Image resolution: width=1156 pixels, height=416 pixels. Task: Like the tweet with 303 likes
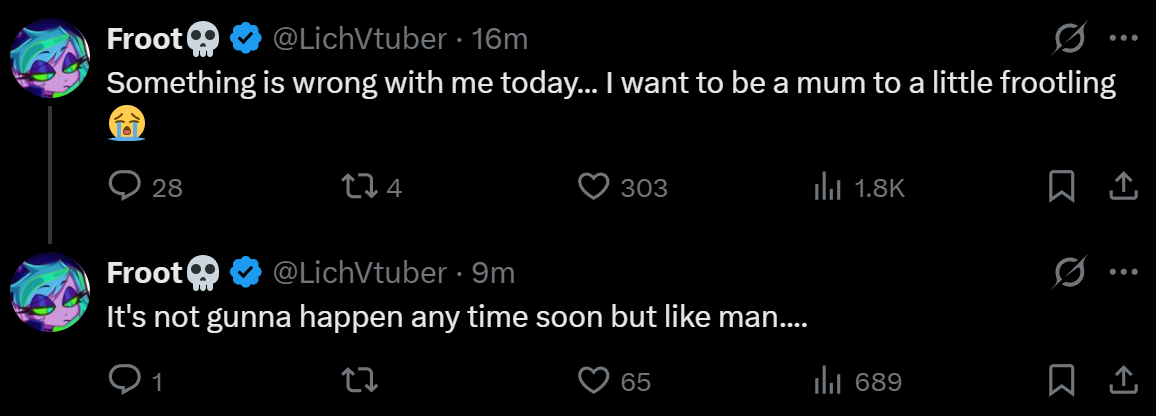pyautogui.click(x=595, y=187)
